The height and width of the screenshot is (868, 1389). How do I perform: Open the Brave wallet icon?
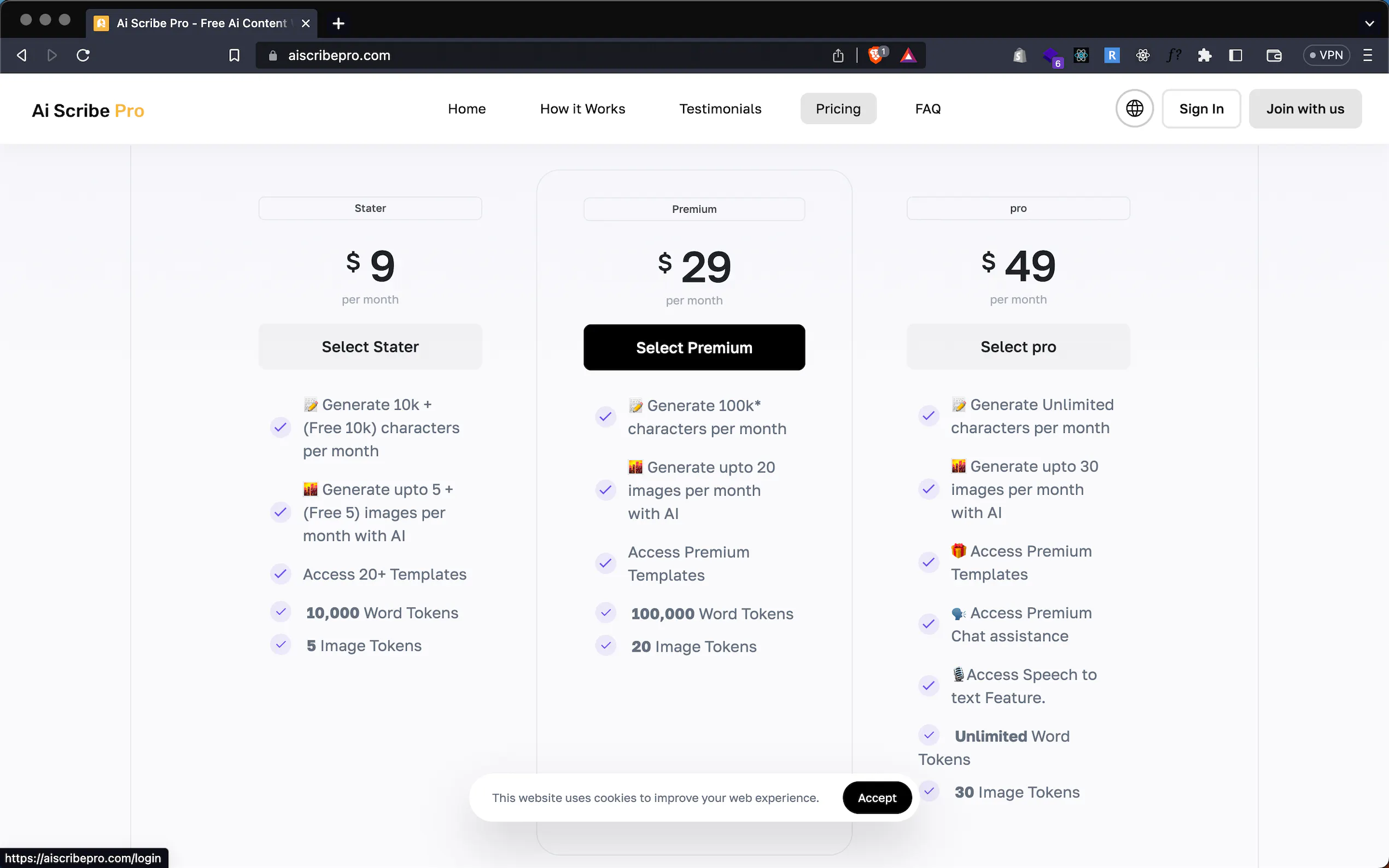[x=1274, y=55]
